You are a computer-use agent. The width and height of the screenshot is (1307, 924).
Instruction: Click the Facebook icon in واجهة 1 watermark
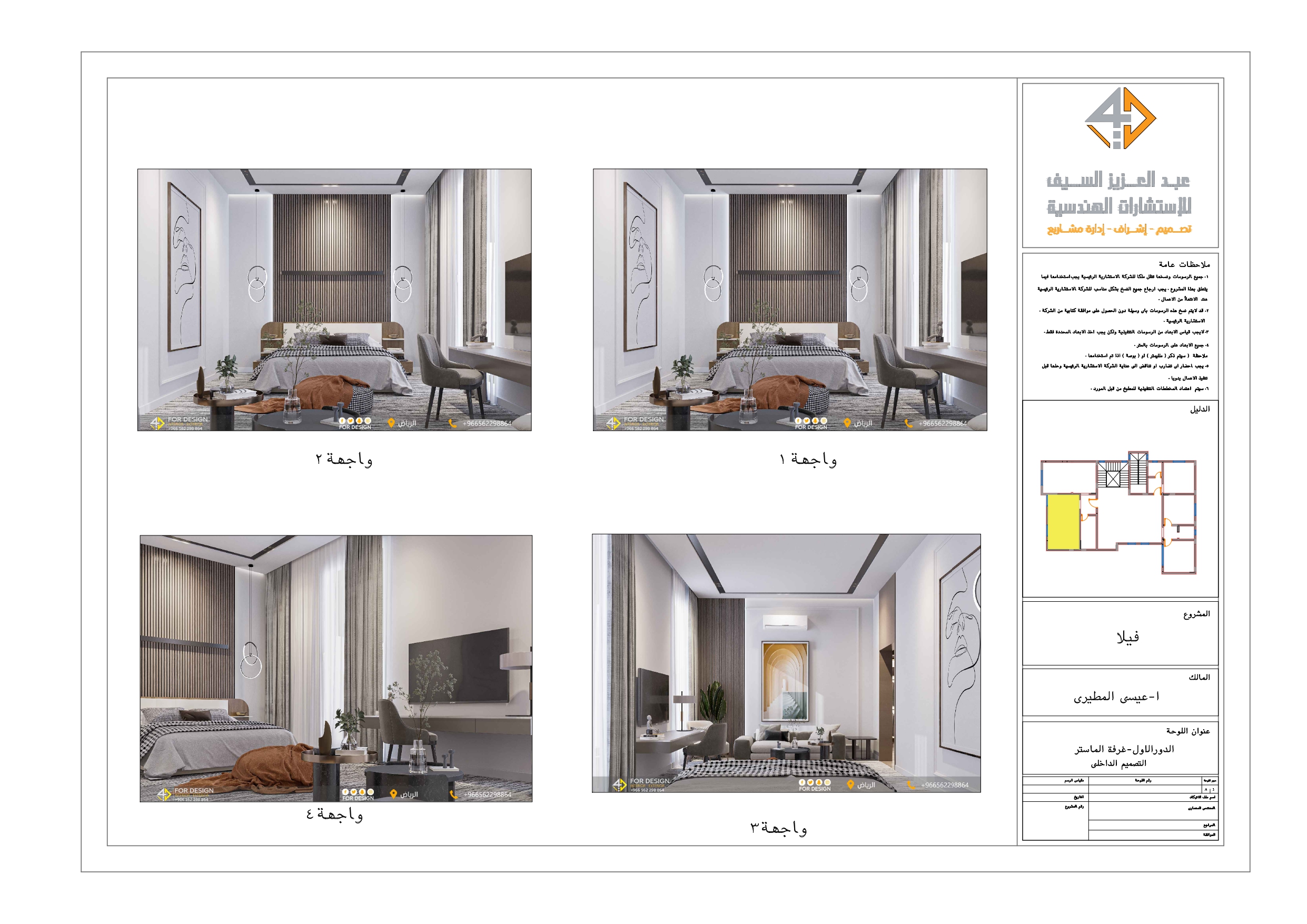click(799, 422)
